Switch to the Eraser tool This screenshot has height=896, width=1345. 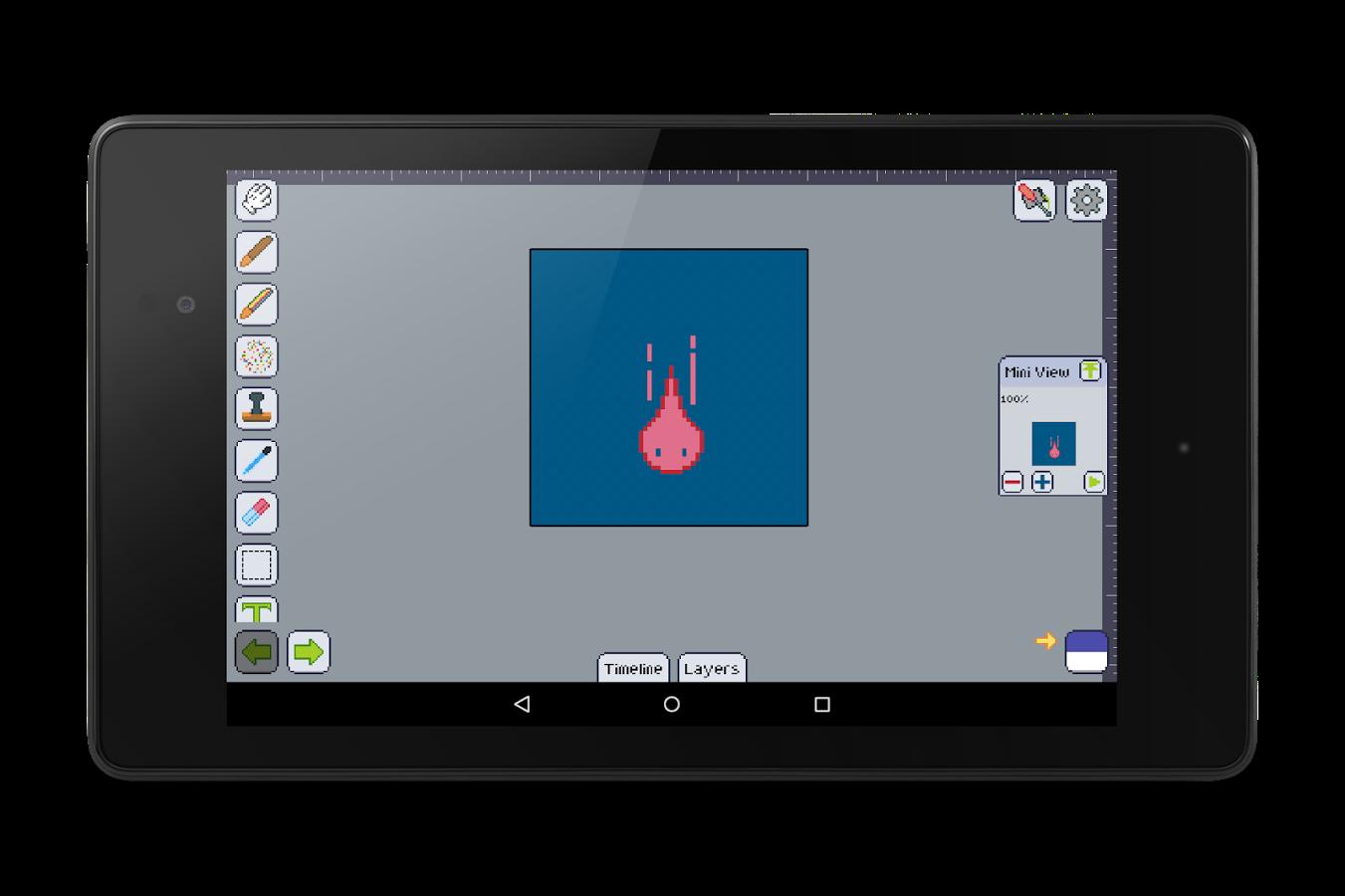[256, 512]
